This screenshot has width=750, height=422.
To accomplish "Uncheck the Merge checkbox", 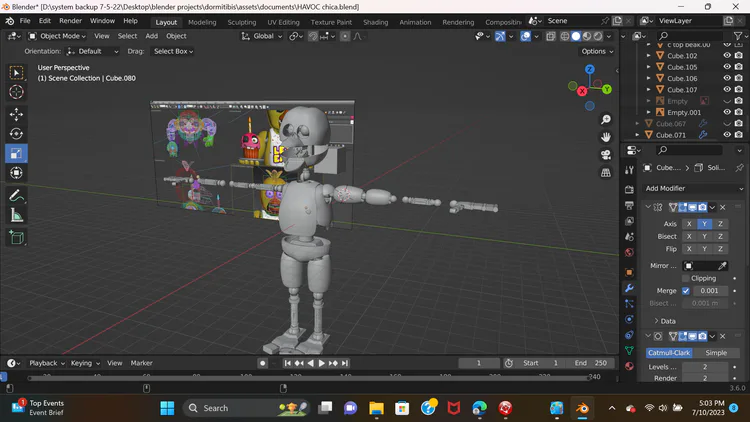I will (686, 290).
